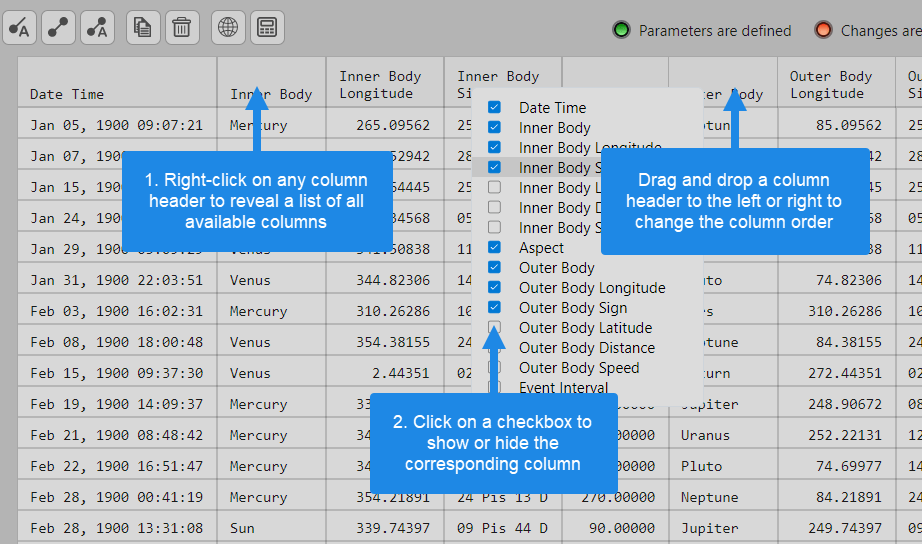Select Event Interval in the column list
This screenshot has width=922, height=544.
click(563, 387)
